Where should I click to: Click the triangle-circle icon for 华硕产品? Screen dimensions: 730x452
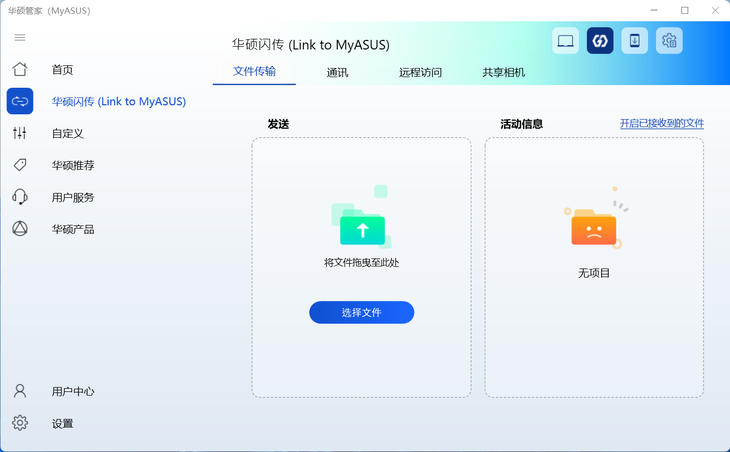click(20, 229)
